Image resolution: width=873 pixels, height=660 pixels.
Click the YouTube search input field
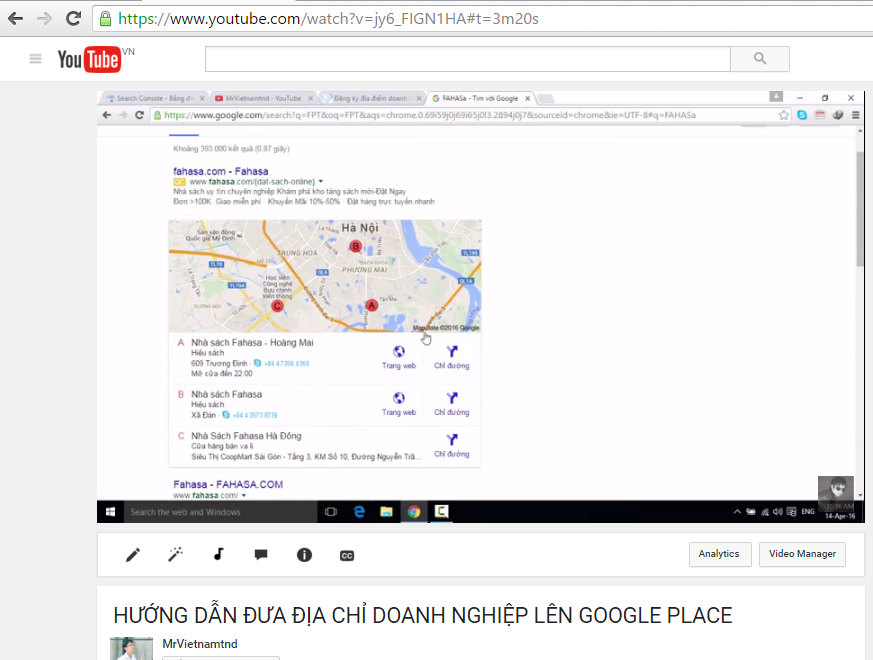467,59
